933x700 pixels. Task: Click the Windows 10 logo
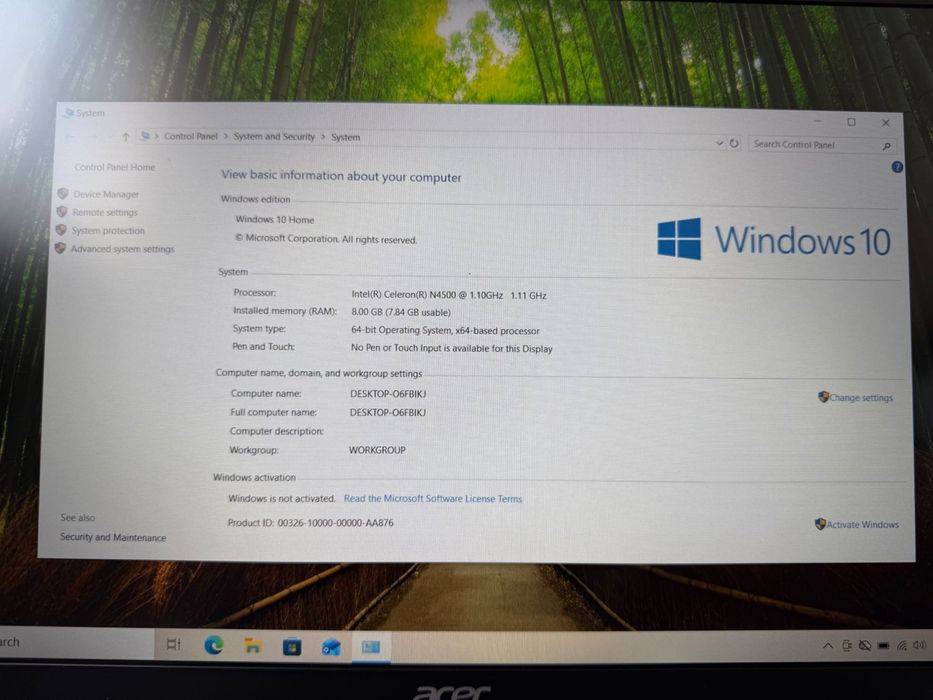tap(774, 239)
